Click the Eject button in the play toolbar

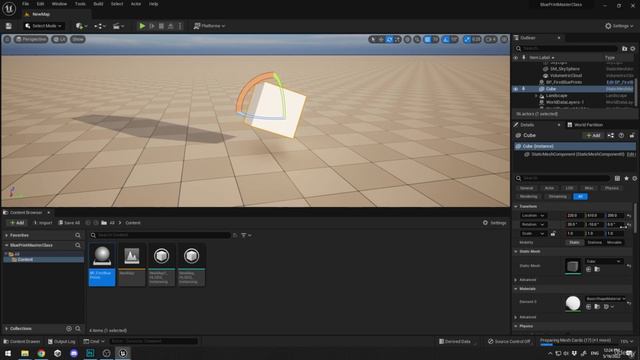pos(171,26)
